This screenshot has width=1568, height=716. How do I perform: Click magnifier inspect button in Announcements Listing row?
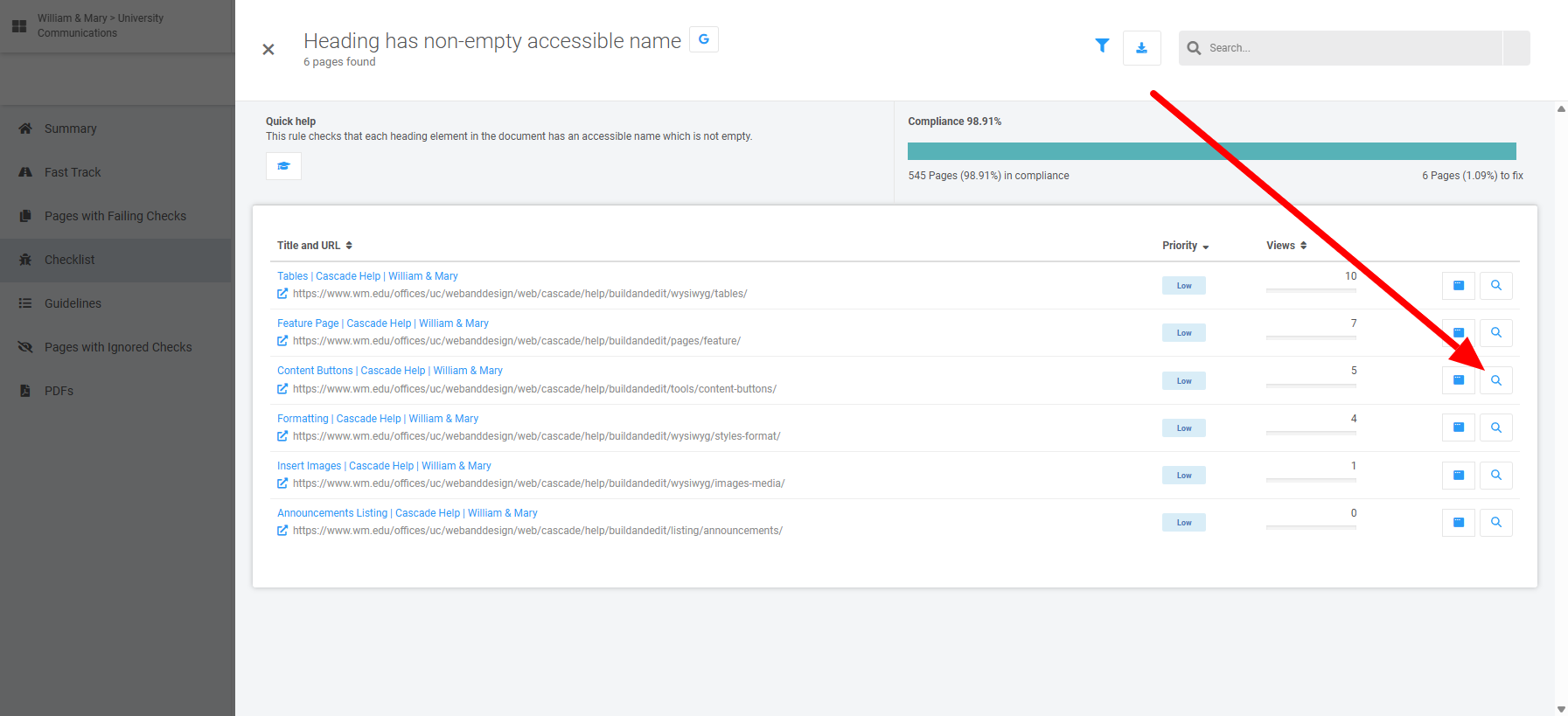point(1496,522)
